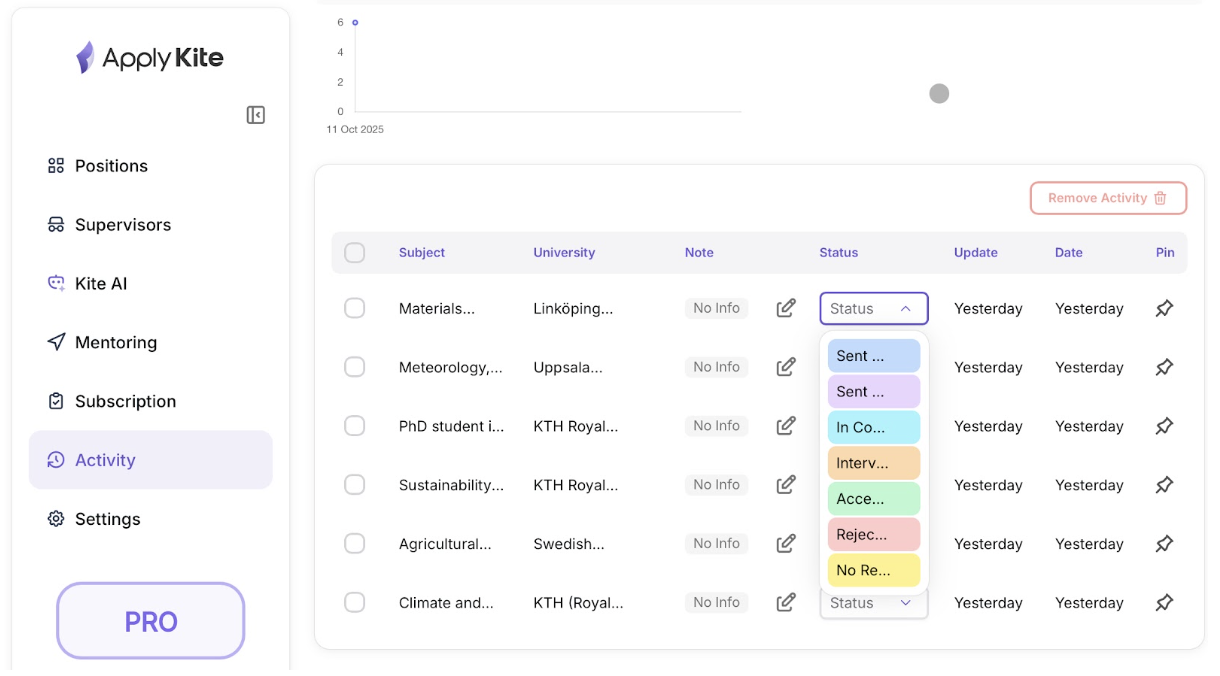Open the Supervisors page in the sidebar
1220x676 pixels.
tap(122, 225)
